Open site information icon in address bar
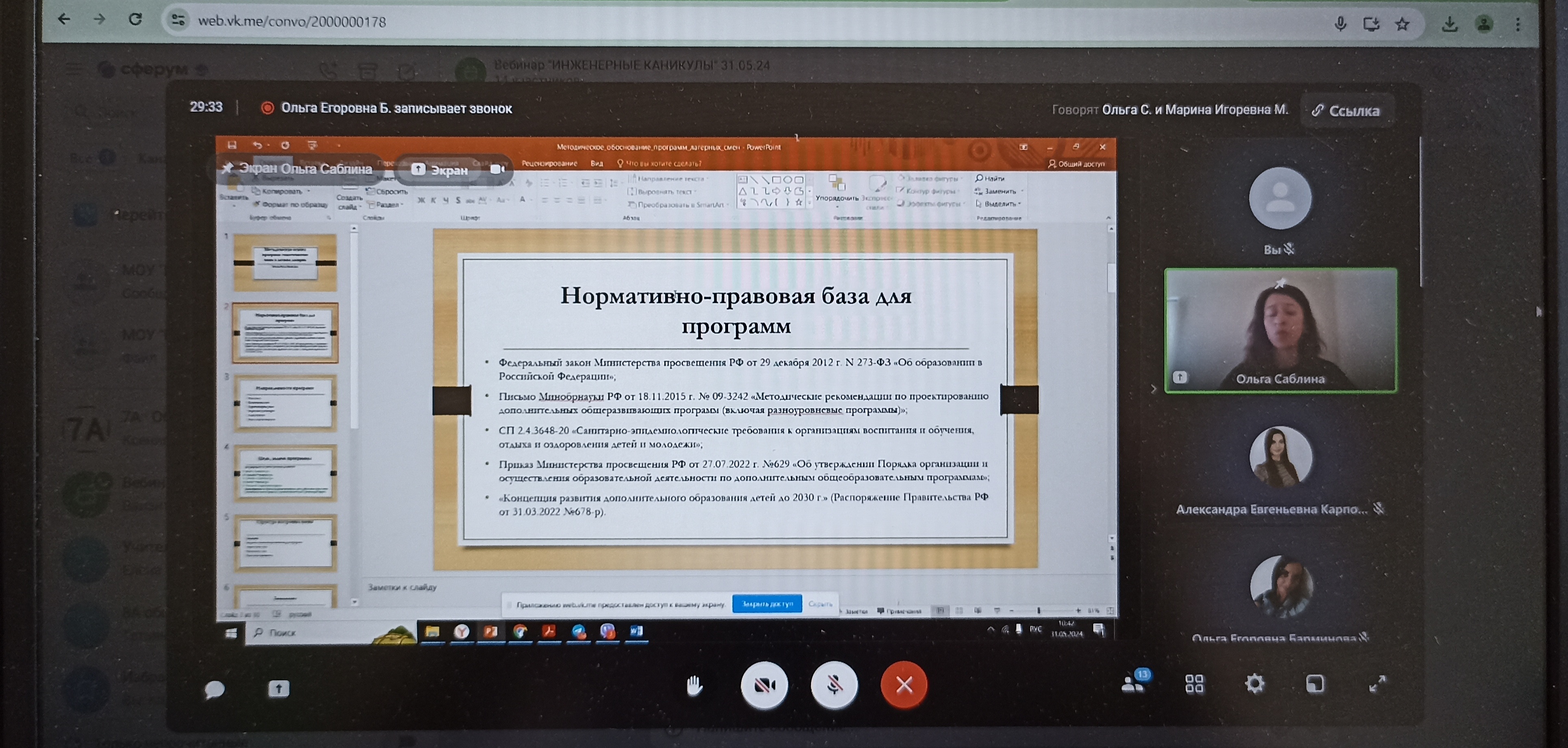Viewport: 1568px width, 748px height. [178, 20]
